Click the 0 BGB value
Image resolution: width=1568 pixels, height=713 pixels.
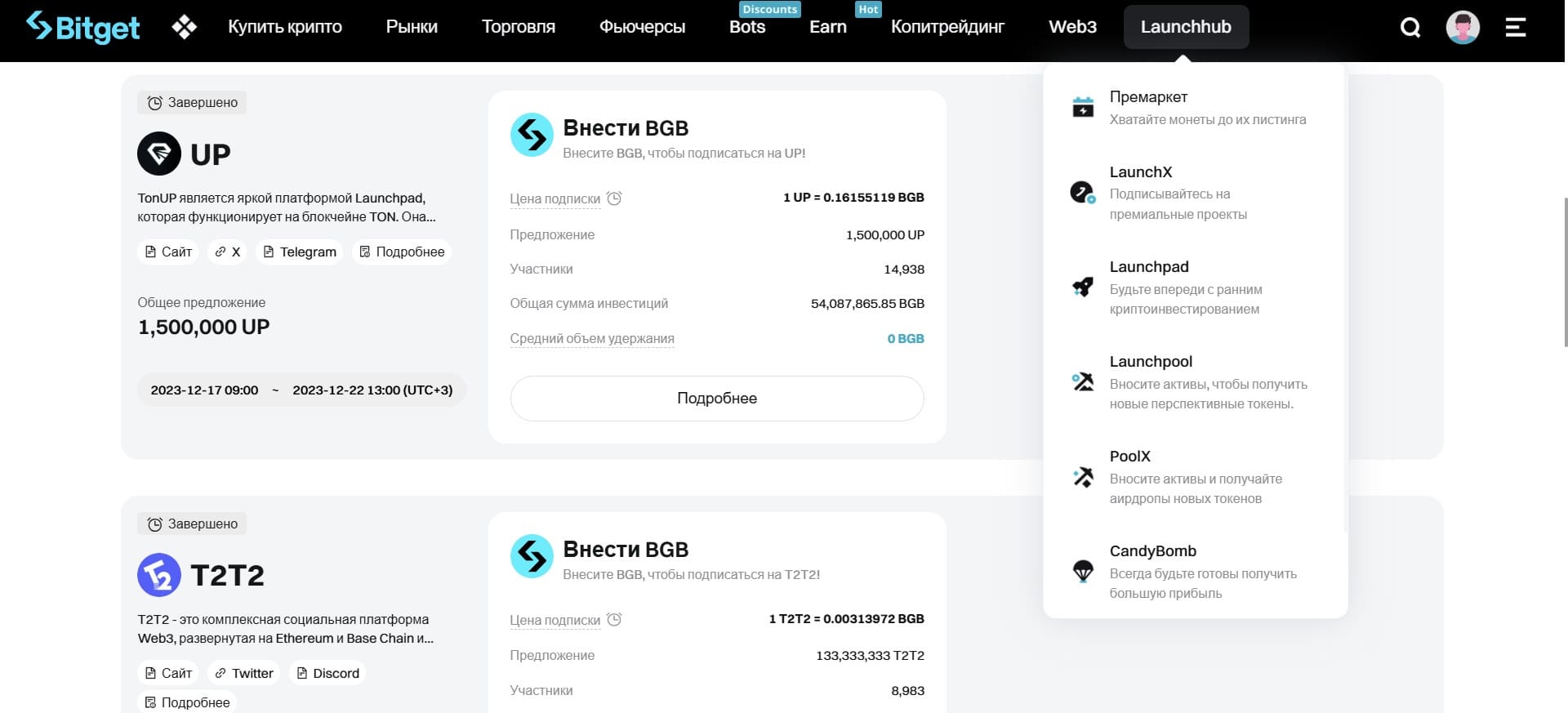(906, 338)
